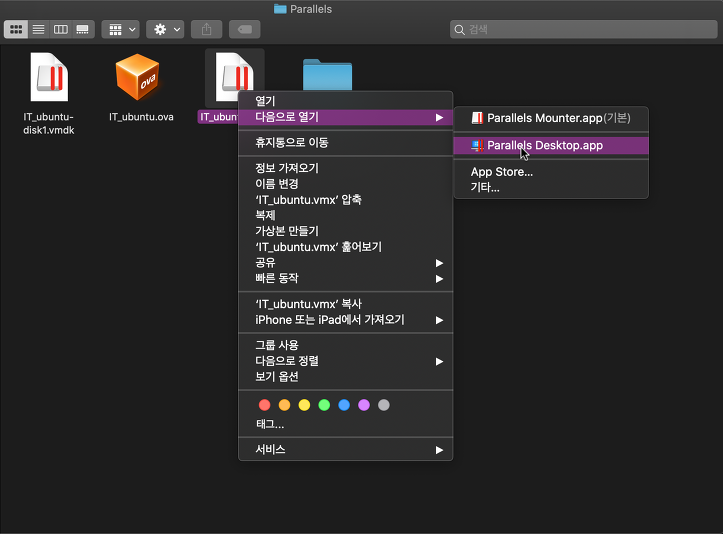
Task: Click the IT_ubuntu.ova file name label
Action: point(141,117)
